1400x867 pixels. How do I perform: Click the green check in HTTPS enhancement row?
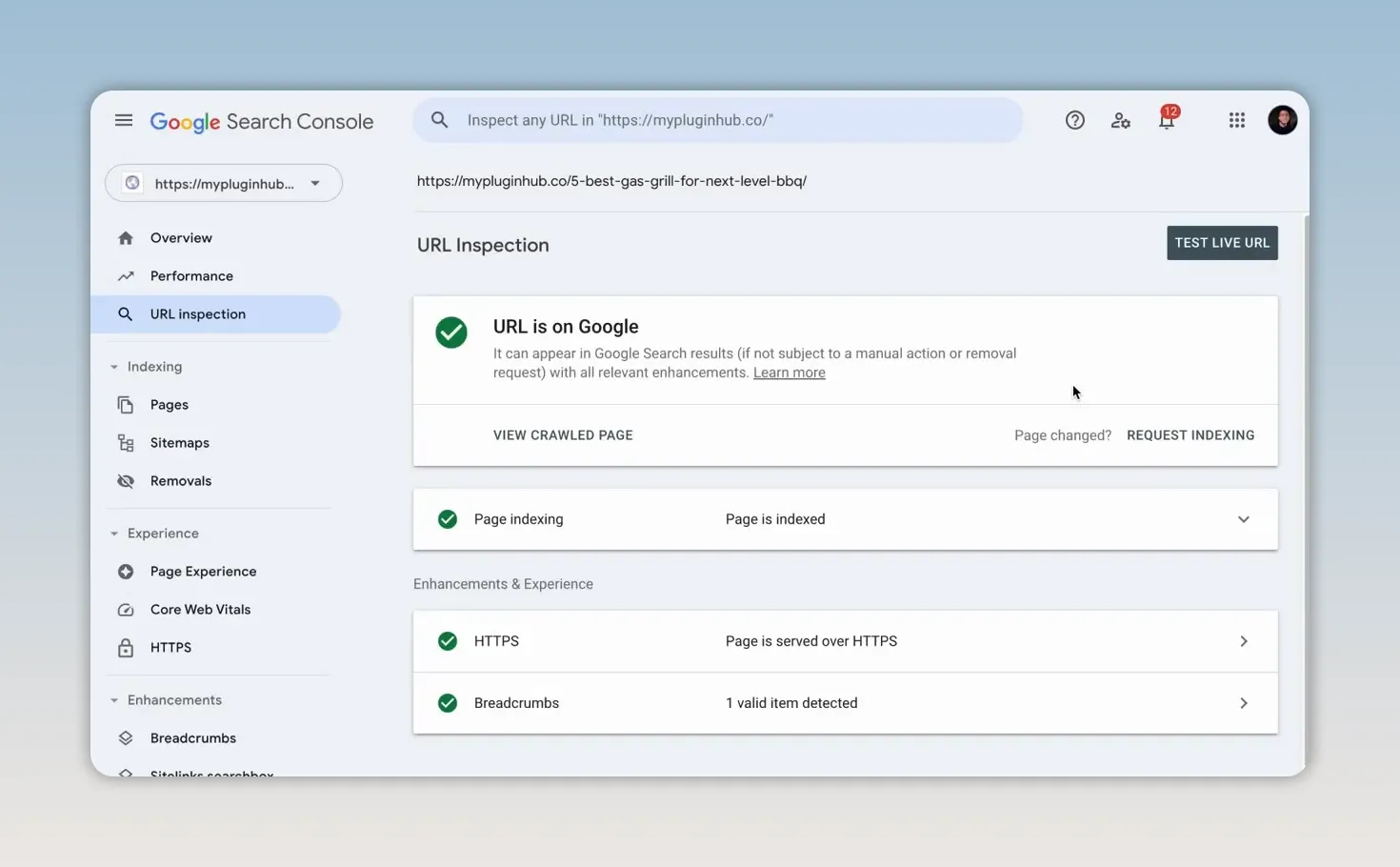pyautogui.click(x=448, y=641)
